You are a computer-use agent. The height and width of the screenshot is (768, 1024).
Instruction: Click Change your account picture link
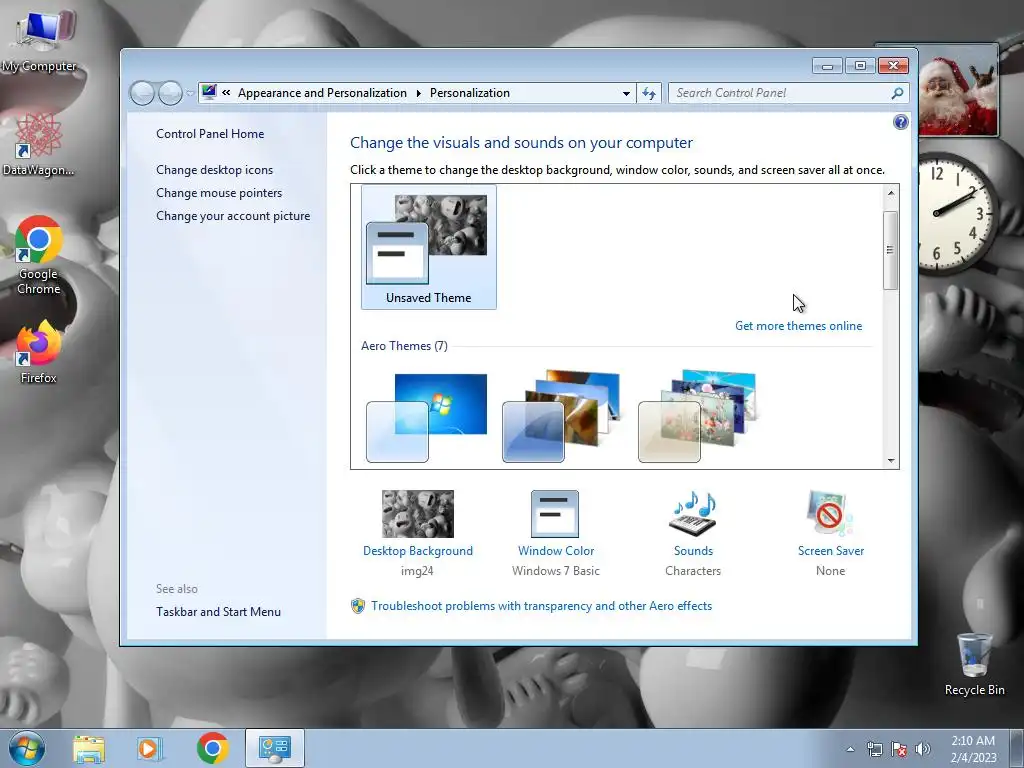click(232, 216)
